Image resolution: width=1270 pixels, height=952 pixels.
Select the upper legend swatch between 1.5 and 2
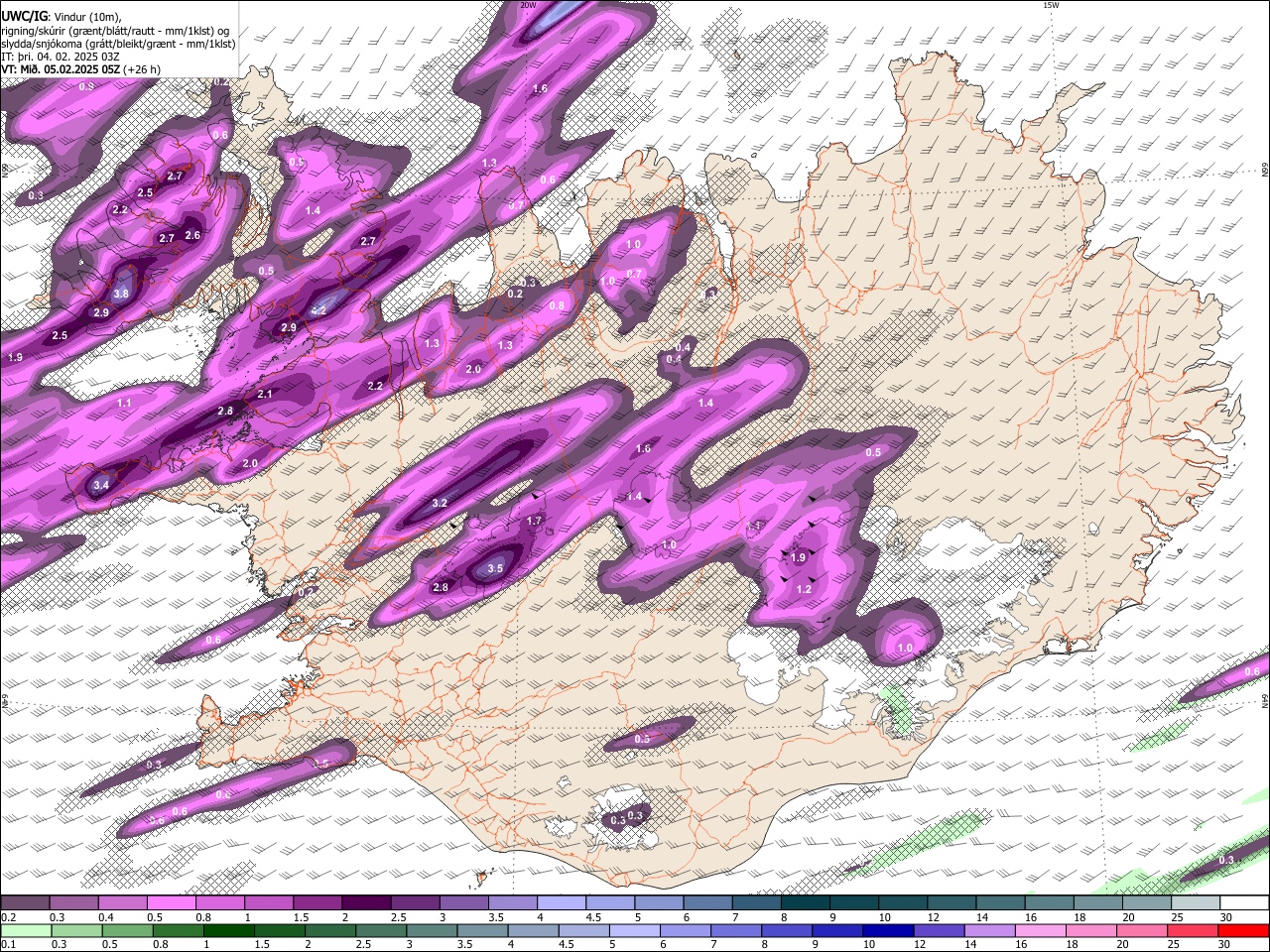click(317, 903)
